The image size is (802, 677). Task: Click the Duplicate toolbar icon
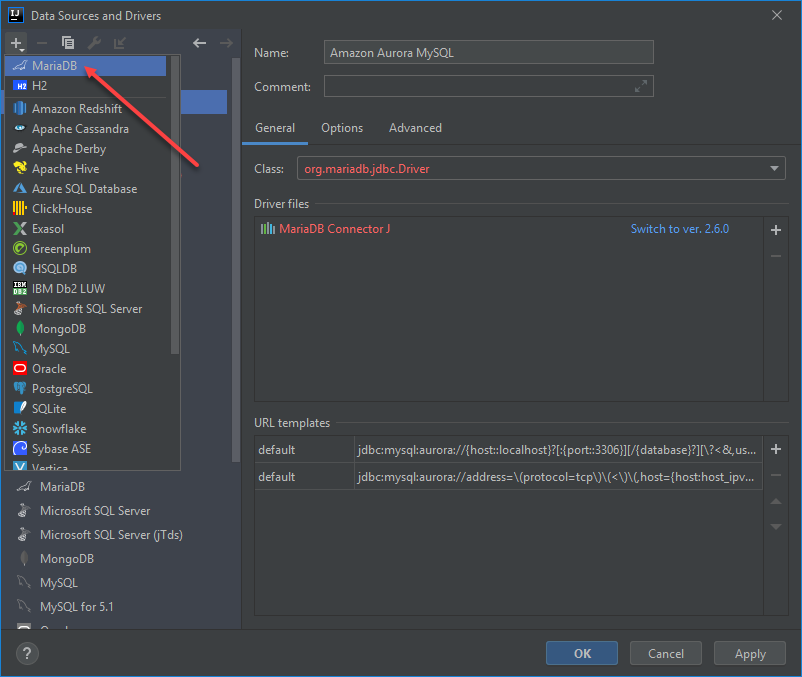click(x=68, y=43)
